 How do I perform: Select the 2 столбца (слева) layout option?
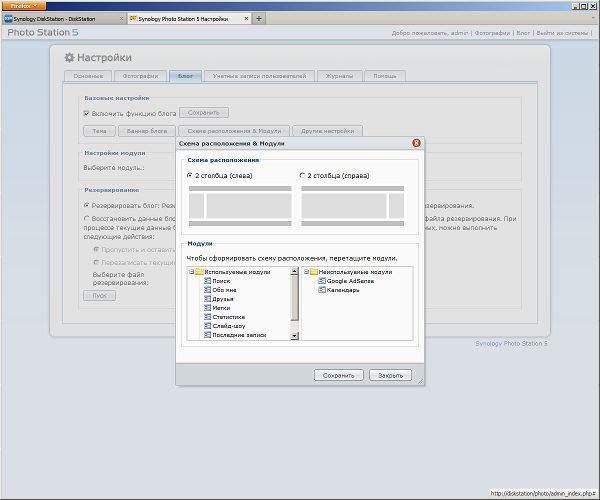coord(189,176)
